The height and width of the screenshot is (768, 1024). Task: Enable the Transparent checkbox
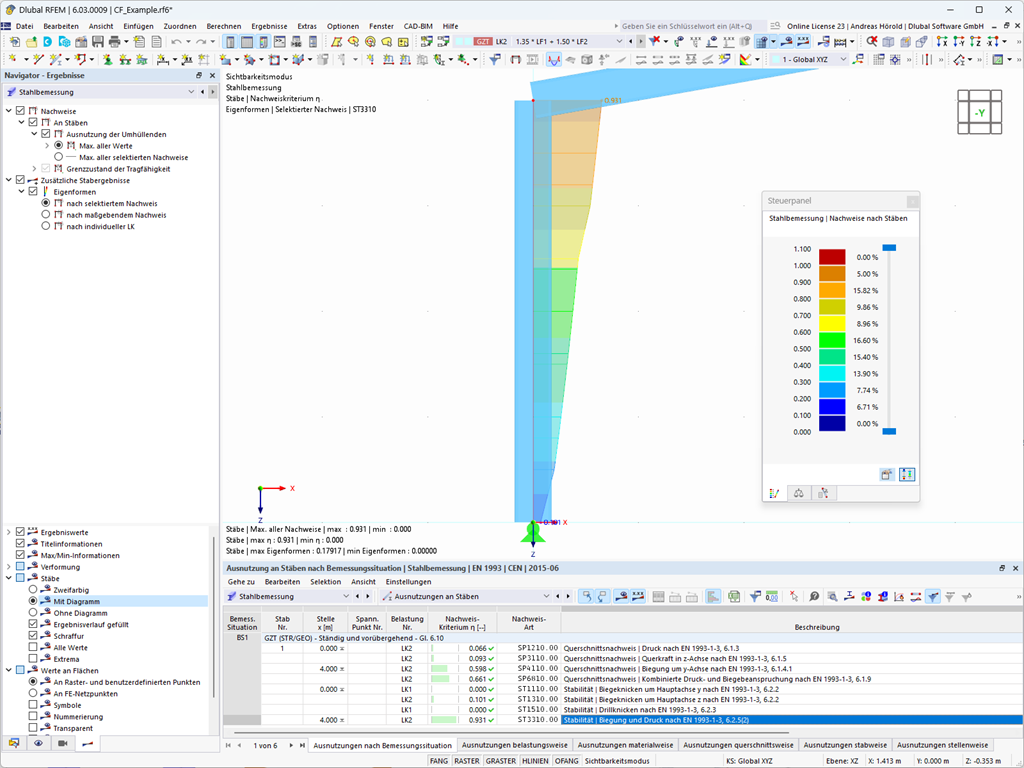click(x=33, y=728)
